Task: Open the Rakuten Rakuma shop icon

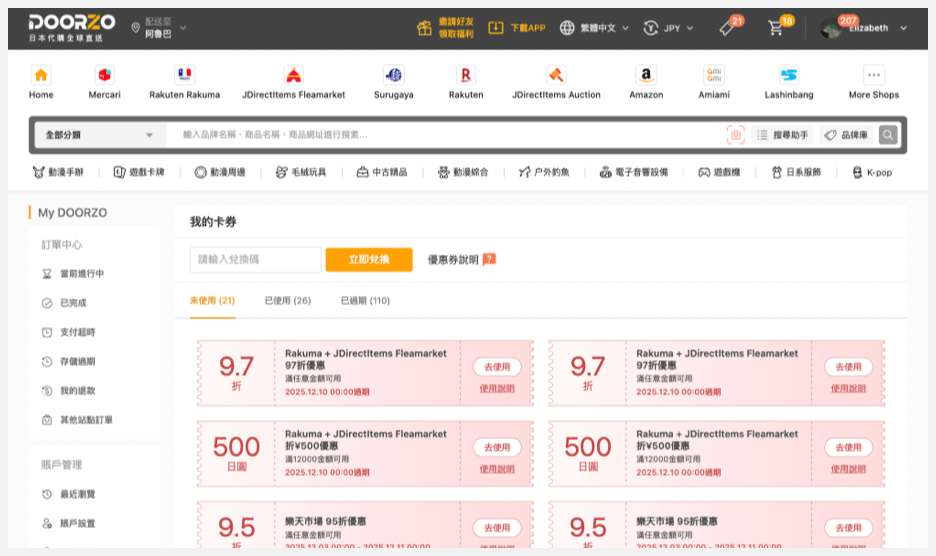Action: [184, 75]
